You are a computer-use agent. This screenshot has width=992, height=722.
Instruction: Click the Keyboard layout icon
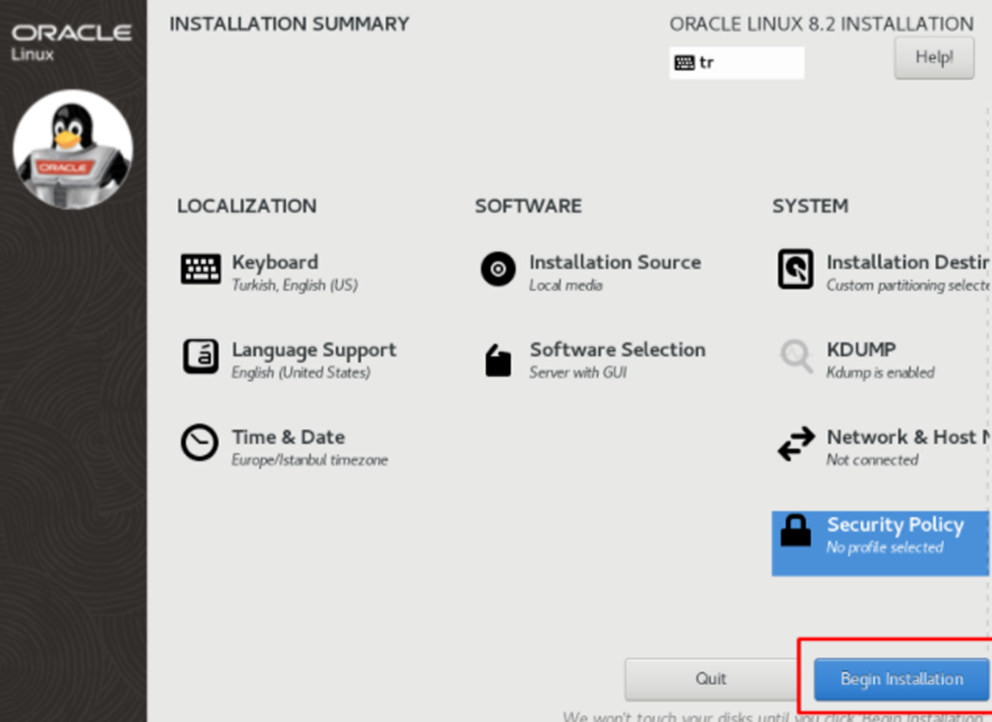[x=200, y=269]
